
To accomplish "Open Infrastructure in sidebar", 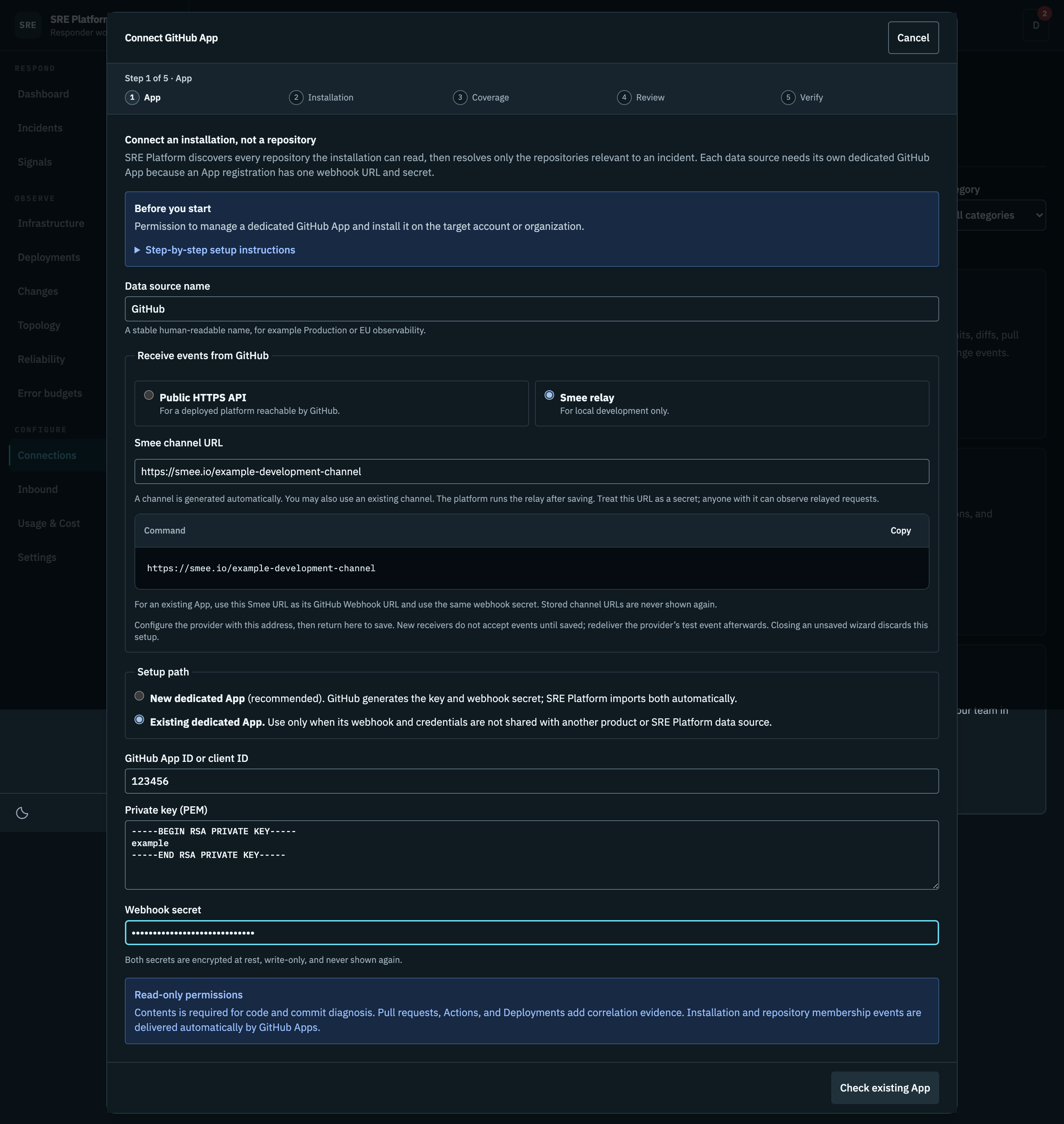I will (51, 224).
